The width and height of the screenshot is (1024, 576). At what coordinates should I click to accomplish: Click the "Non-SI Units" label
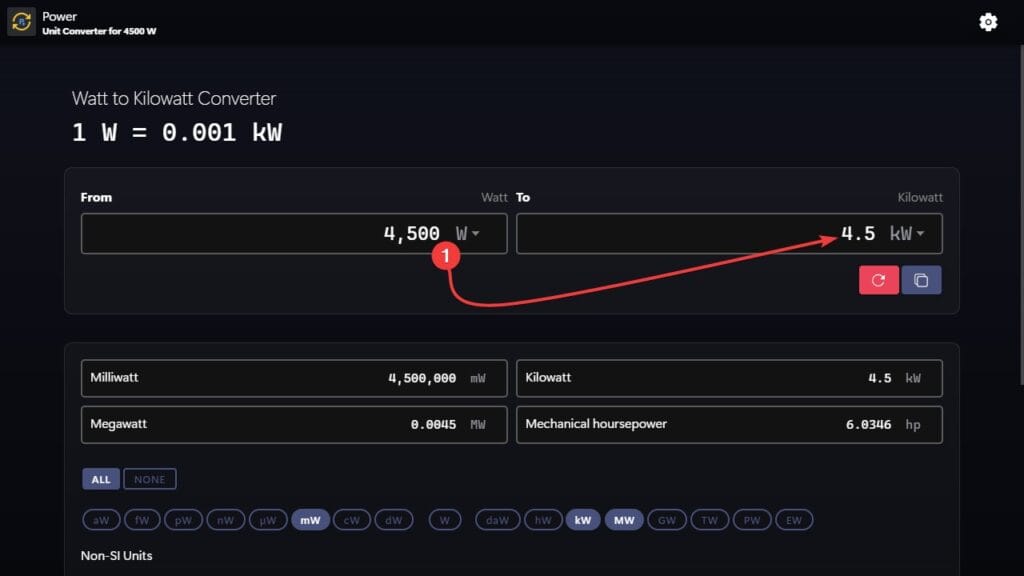coord(116,556)
